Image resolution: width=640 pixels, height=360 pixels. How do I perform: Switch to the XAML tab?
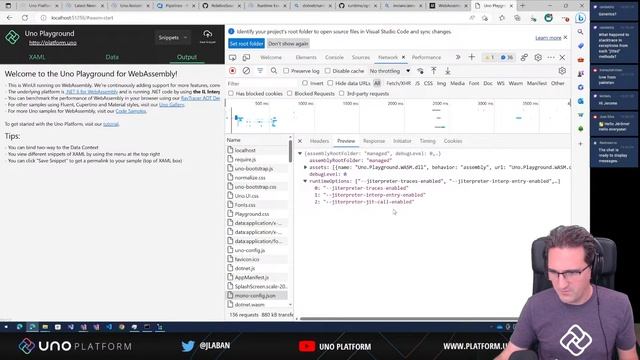37,57
